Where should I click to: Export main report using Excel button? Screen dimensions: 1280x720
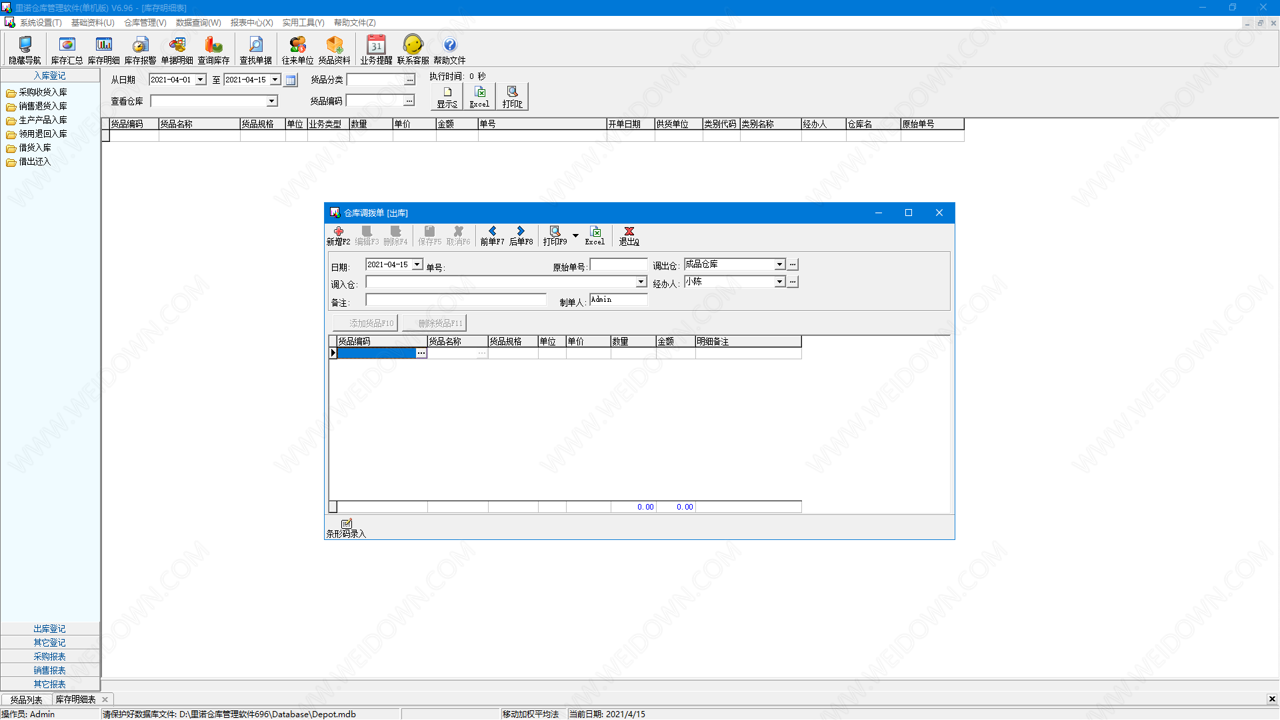coord(480,97)
